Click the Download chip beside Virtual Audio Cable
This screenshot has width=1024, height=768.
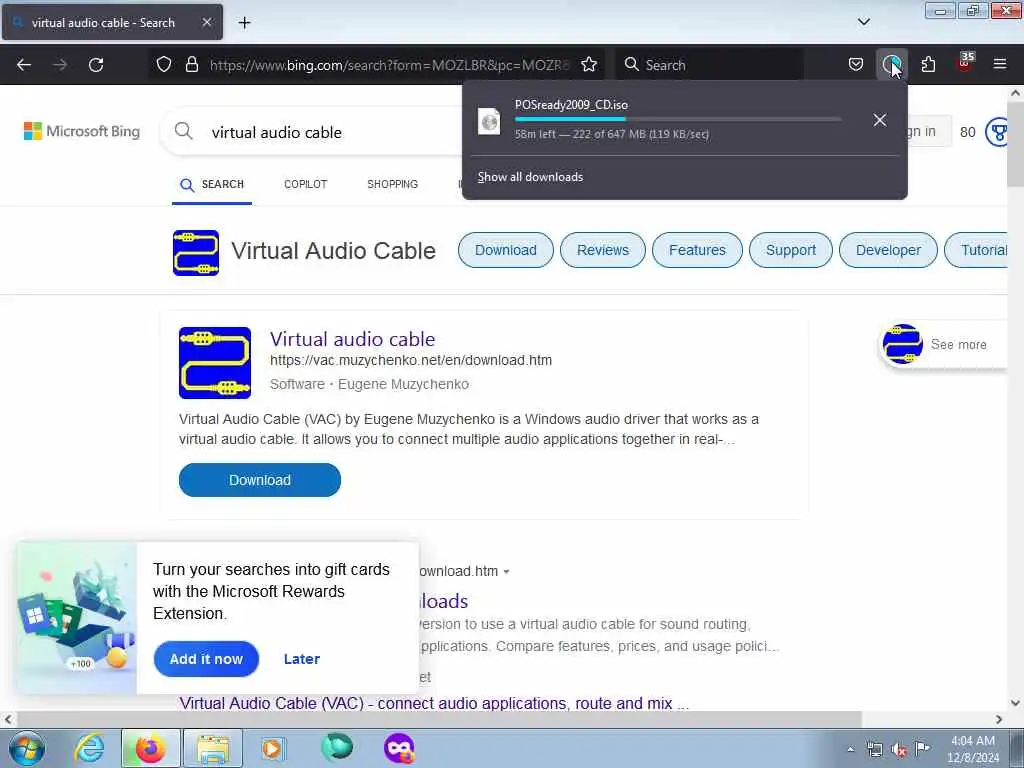(505, 250)
